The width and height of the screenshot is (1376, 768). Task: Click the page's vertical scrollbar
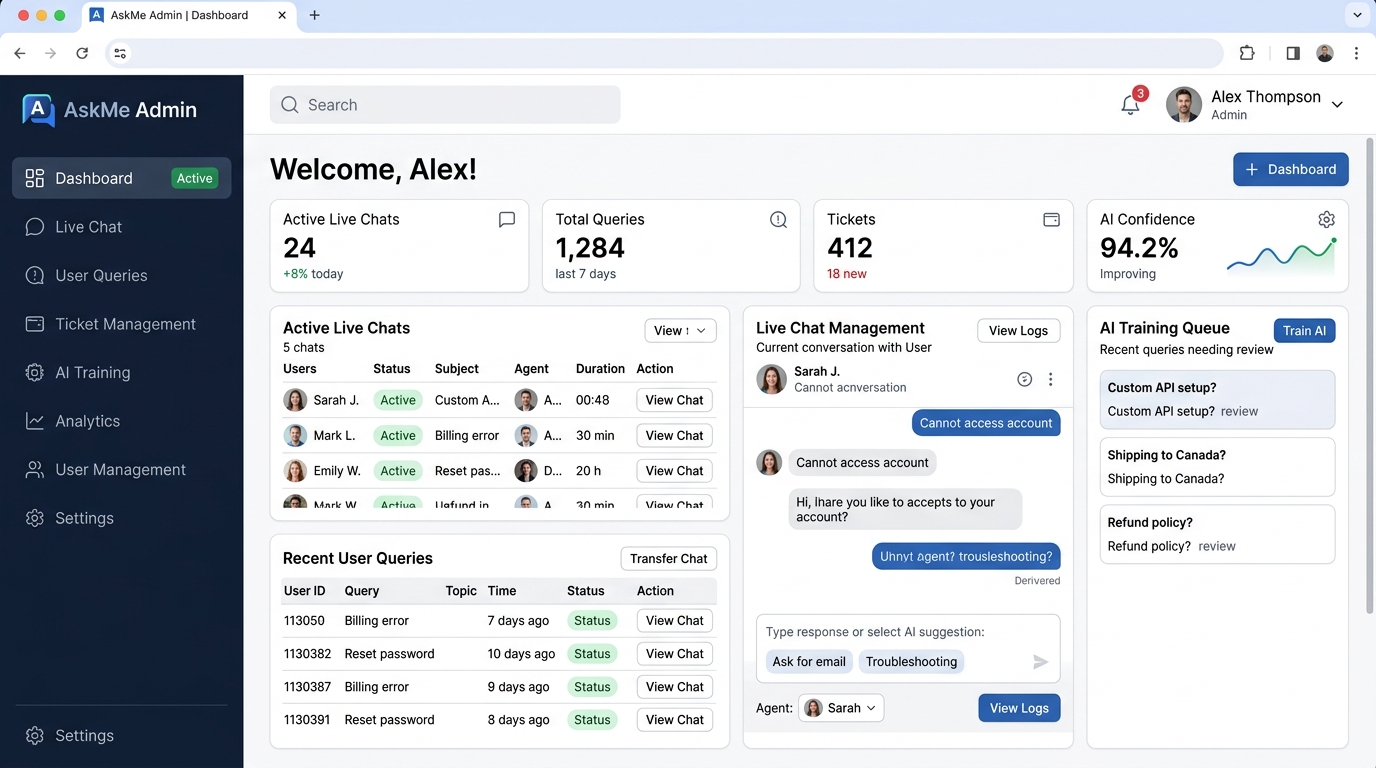point(1370,375)
